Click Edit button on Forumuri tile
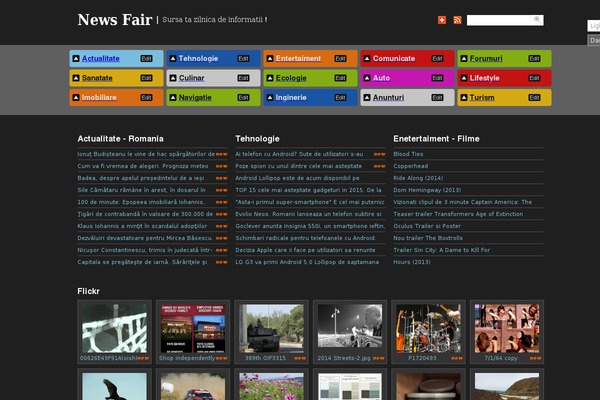 [534, 59]
